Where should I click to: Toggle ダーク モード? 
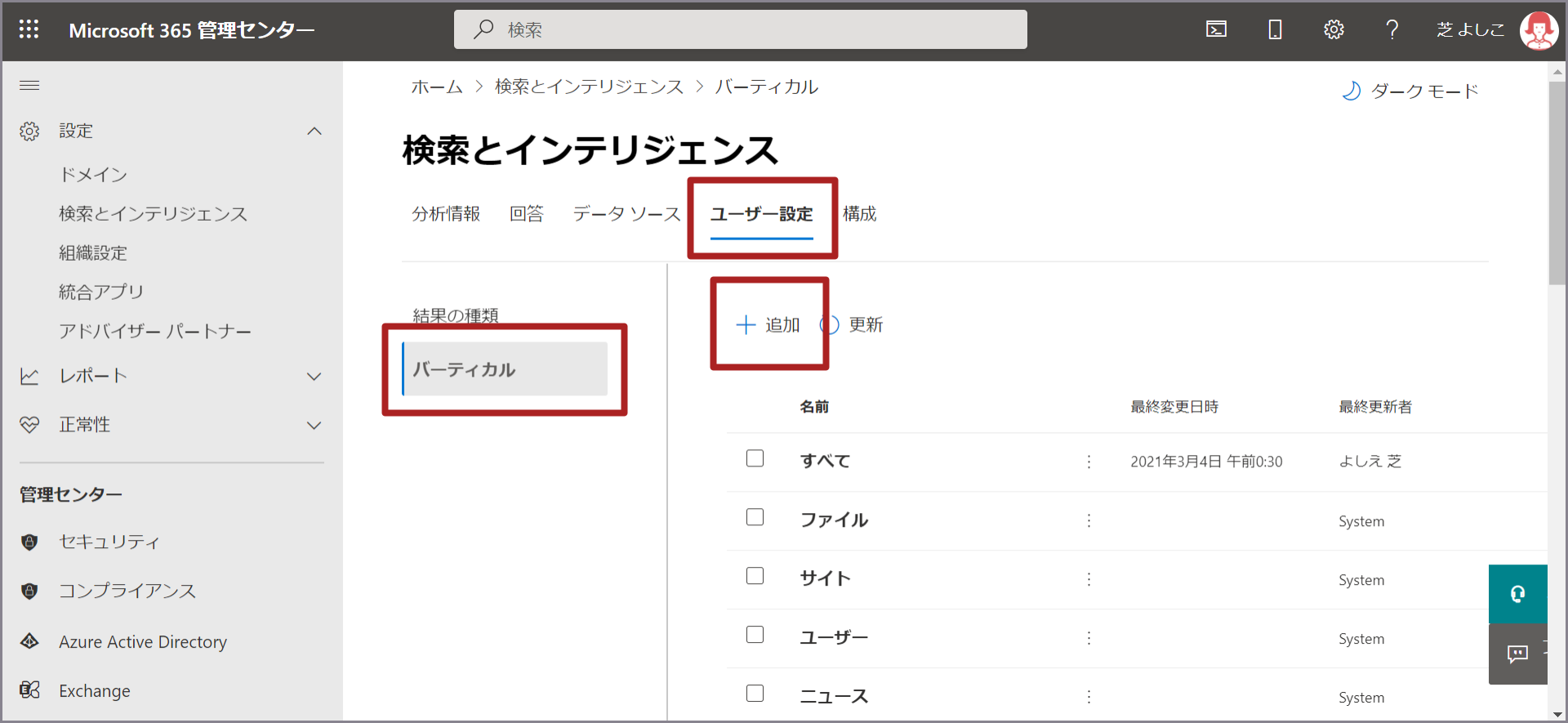point(1410,91)
